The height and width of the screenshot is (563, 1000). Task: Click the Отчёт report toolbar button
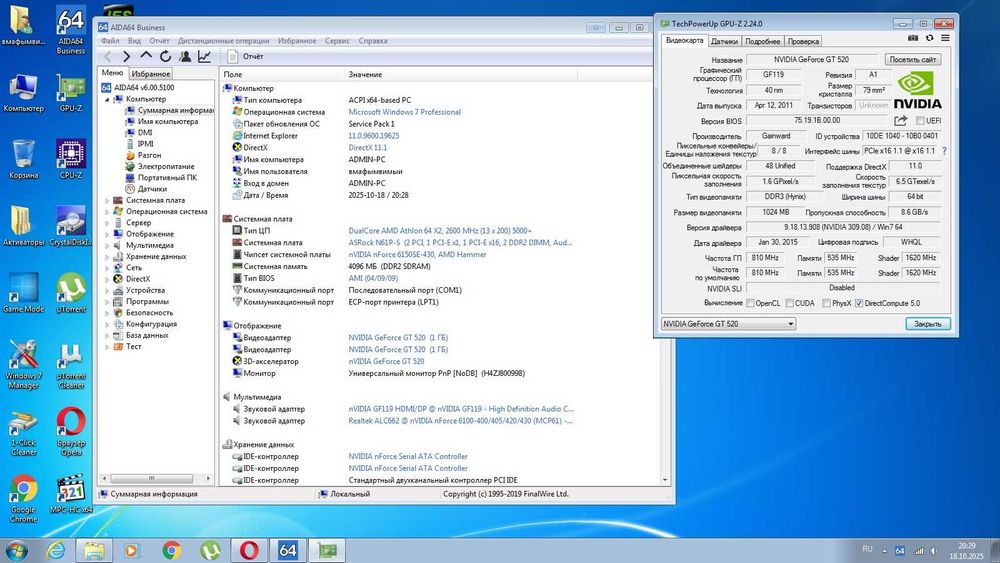click(x=246, y=57)
